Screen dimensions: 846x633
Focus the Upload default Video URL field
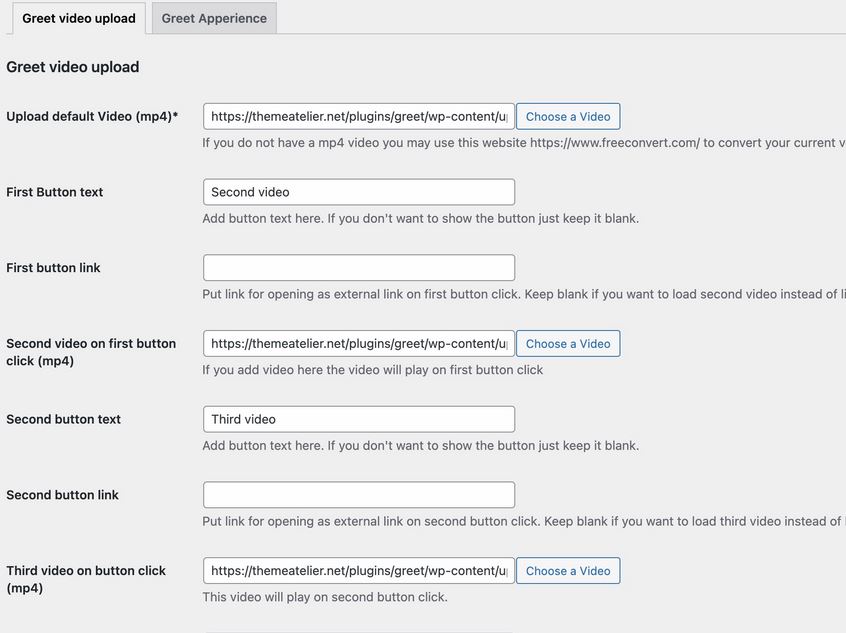coord(359,117)
